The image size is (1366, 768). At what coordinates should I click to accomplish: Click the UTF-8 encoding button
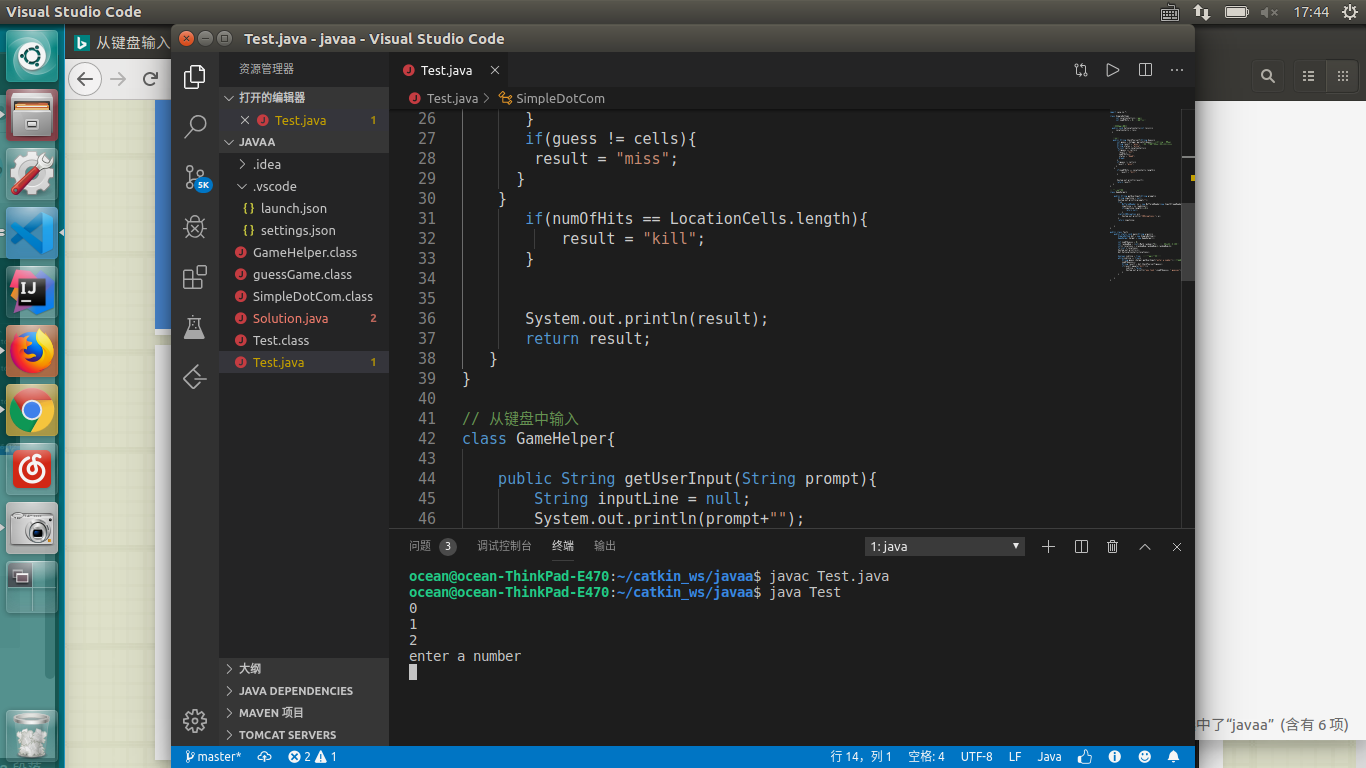[976, 756]
